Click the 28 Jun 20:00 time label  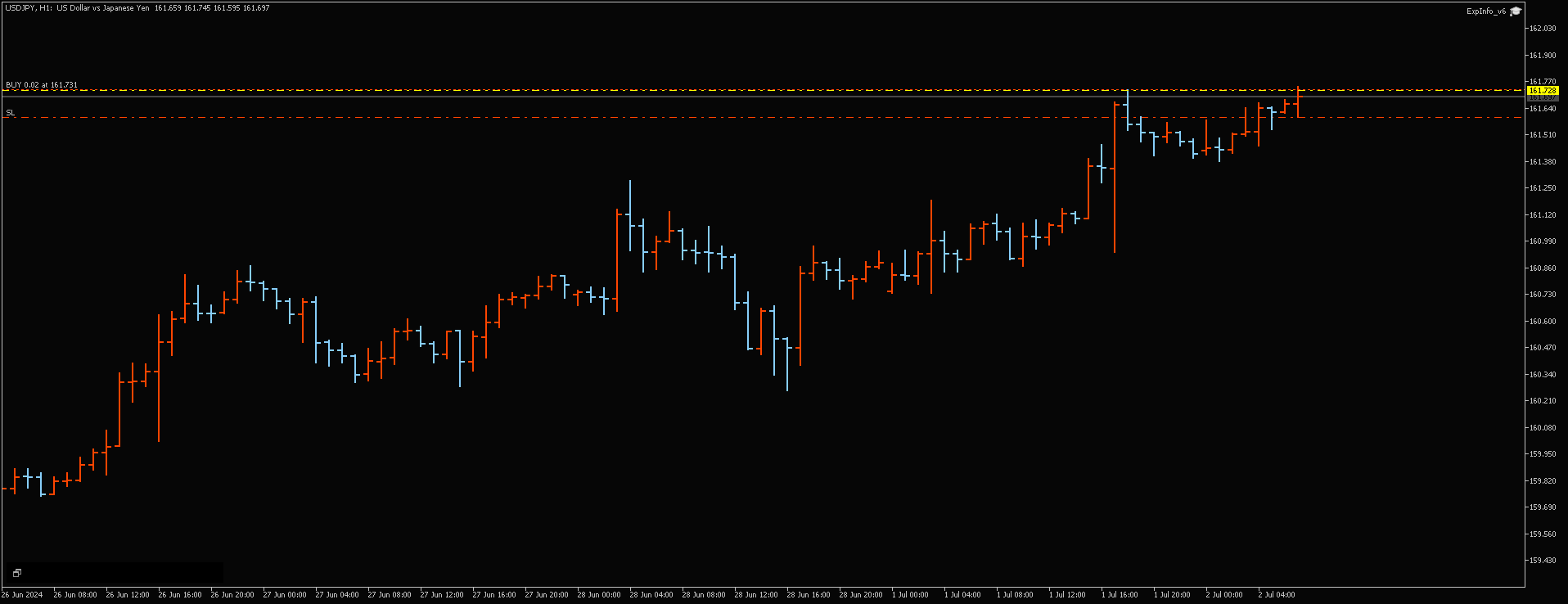point(861,595)
